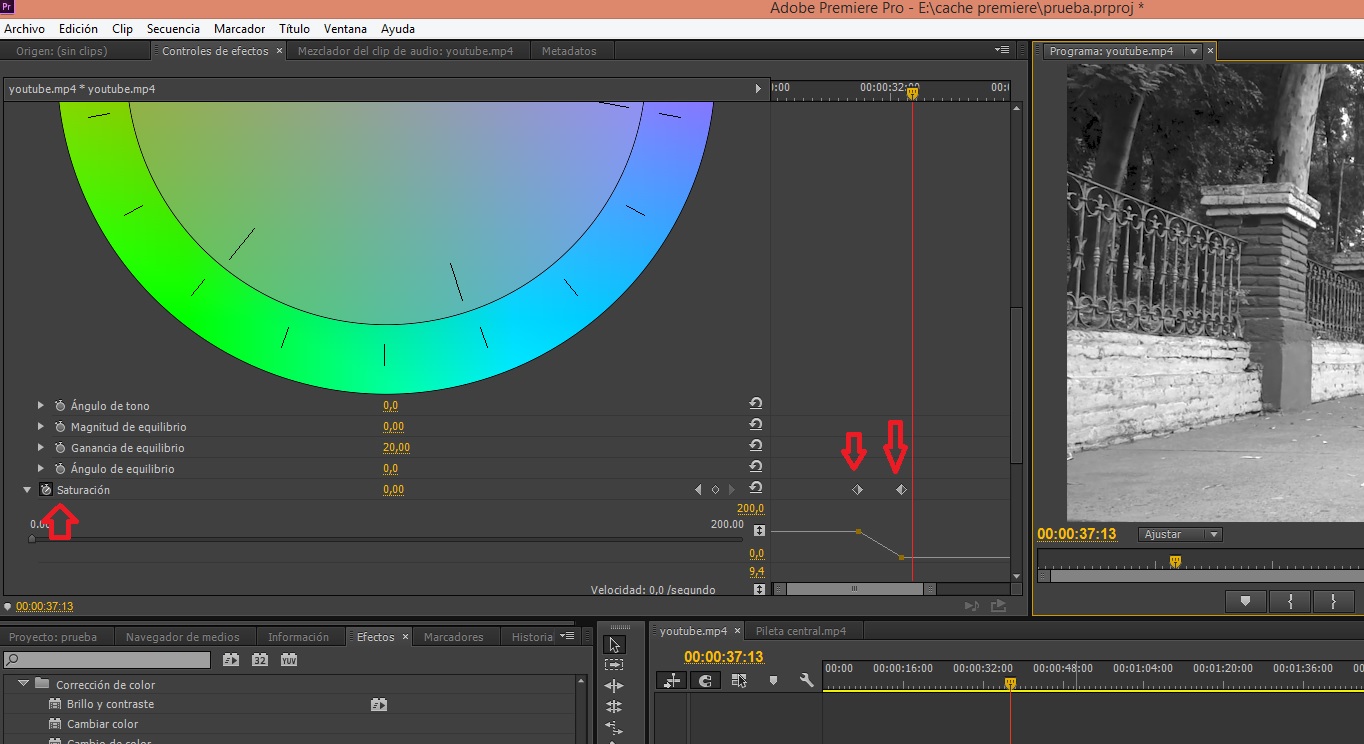
Task: Open the Archivo menu
Action: pos(24,29)
